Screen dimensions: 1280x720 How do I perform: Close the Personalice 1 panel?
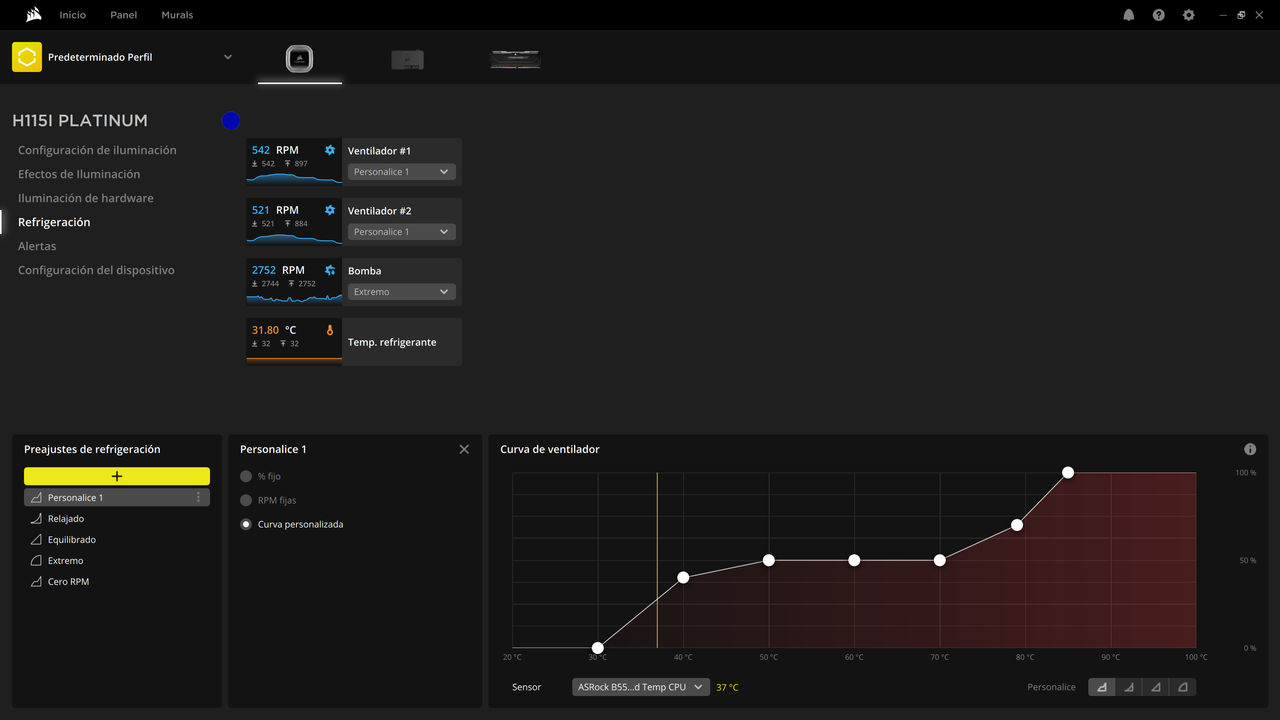(x=464, y=449)
